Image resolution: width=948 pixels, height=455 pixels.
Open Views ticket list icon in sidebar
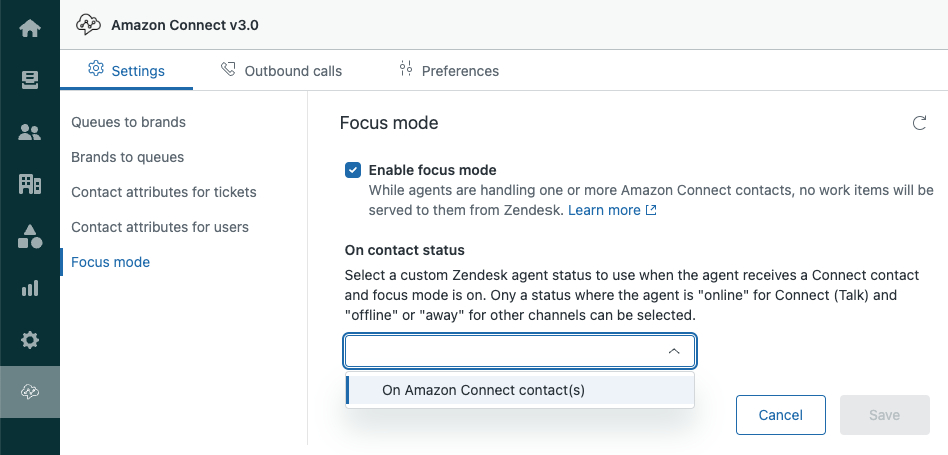(x=30, y=79)
